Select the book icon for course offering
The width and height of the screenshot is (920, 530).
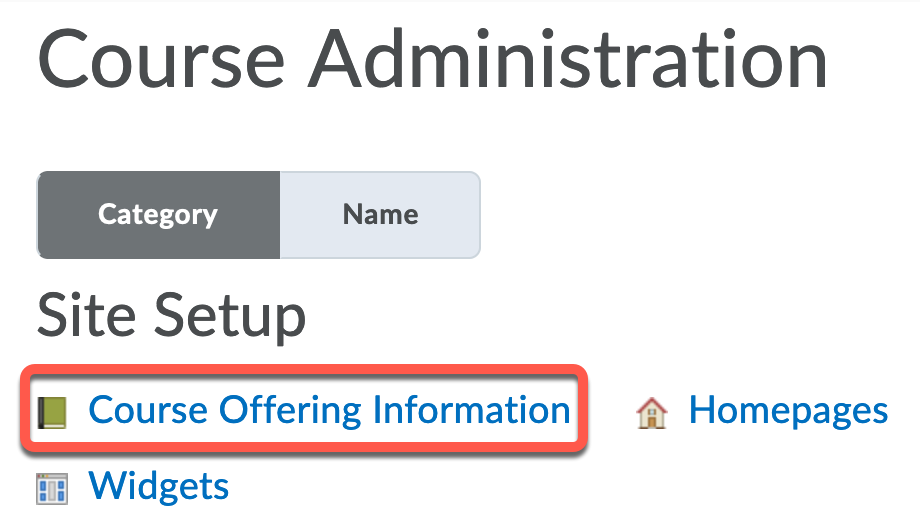pos(52,412)
